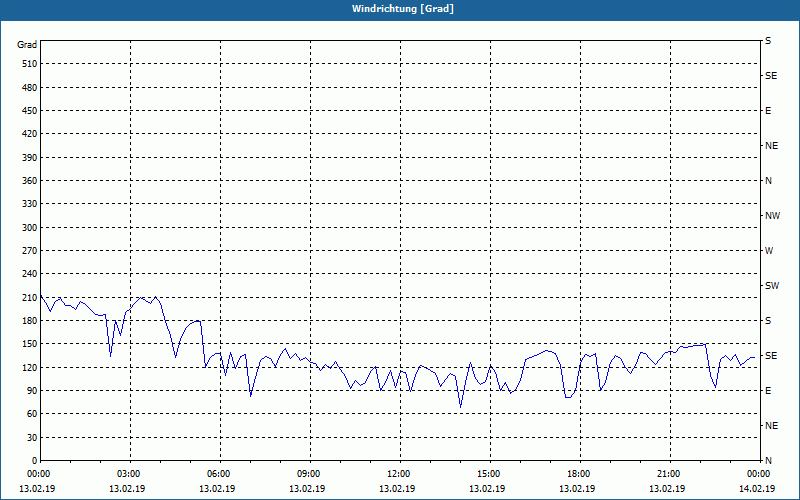Select the W compass direction label
Screen dimensions: 800x500
click(769, 251)
